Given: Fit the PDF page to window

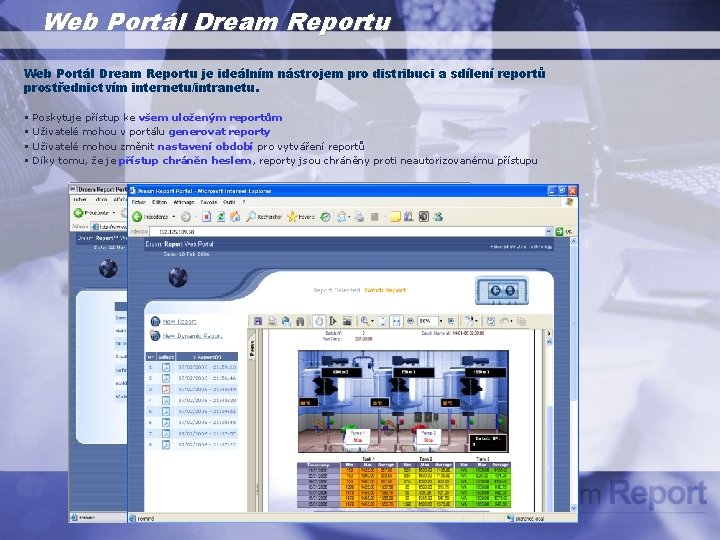Looking at the screenshot, I should click(383, 321).
